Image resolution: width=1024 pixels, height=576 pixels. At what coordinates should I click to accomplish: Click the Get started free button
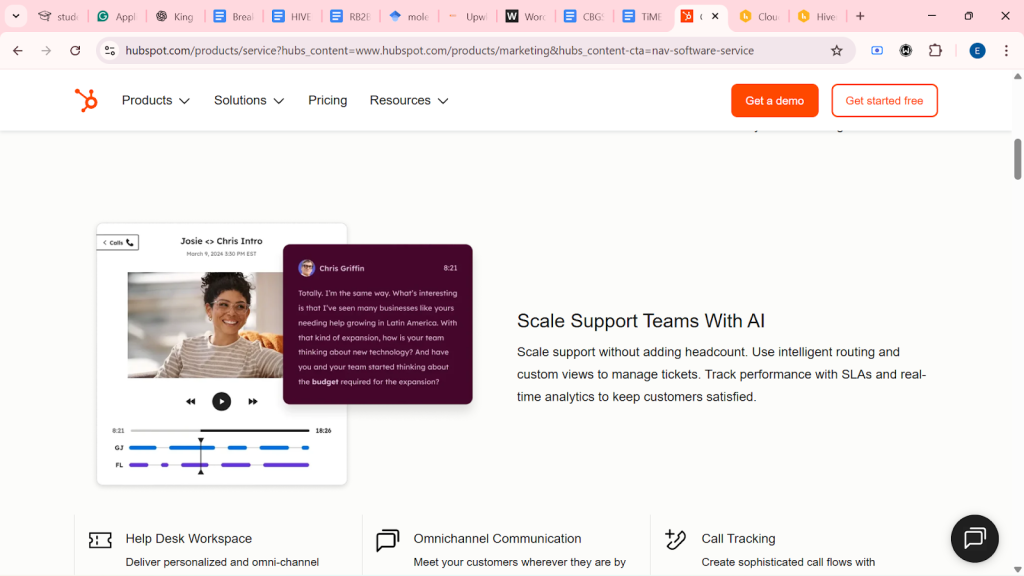coord(884,100)
